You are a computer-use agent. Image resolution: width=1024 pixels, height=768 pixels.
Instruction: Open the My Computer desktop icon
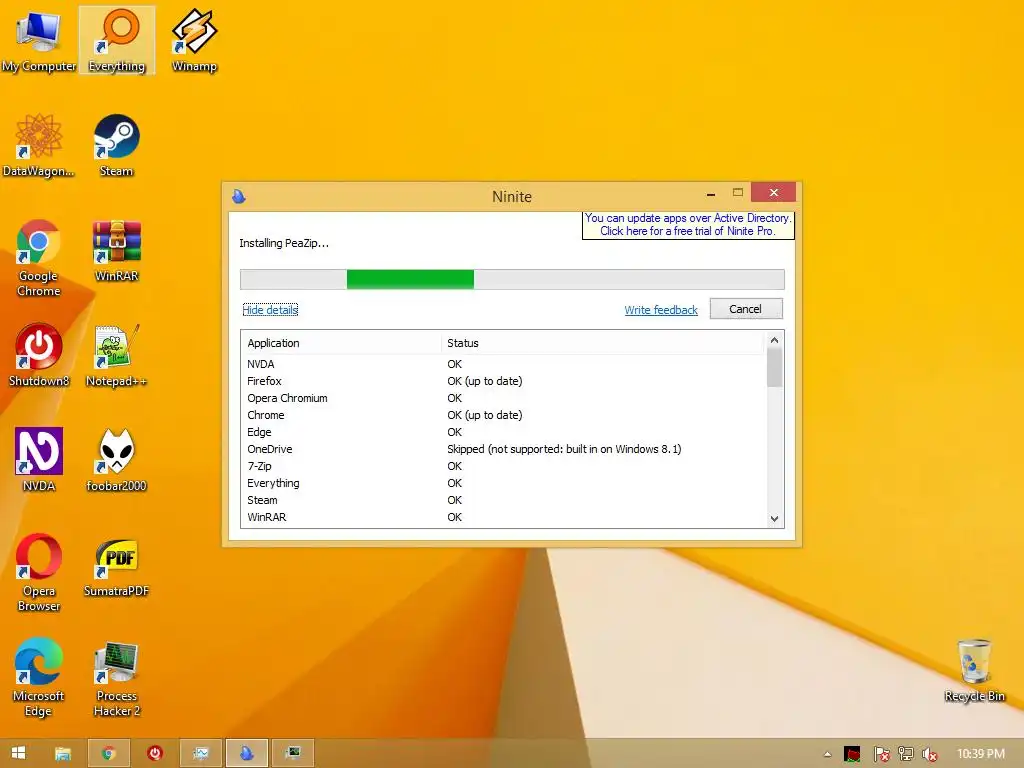pos(39,41)
